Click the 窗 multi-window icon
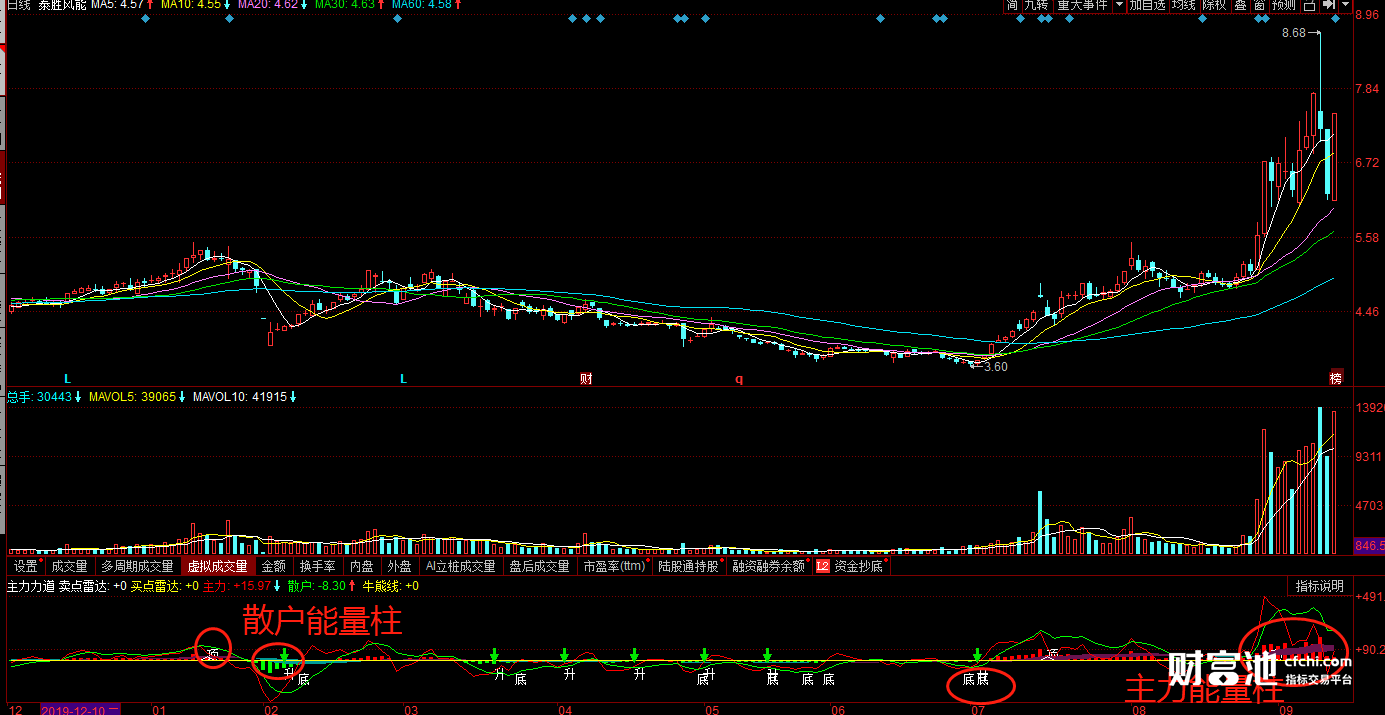The width and height of the screenshot is (1385, 715). [x=1259, y=4]
